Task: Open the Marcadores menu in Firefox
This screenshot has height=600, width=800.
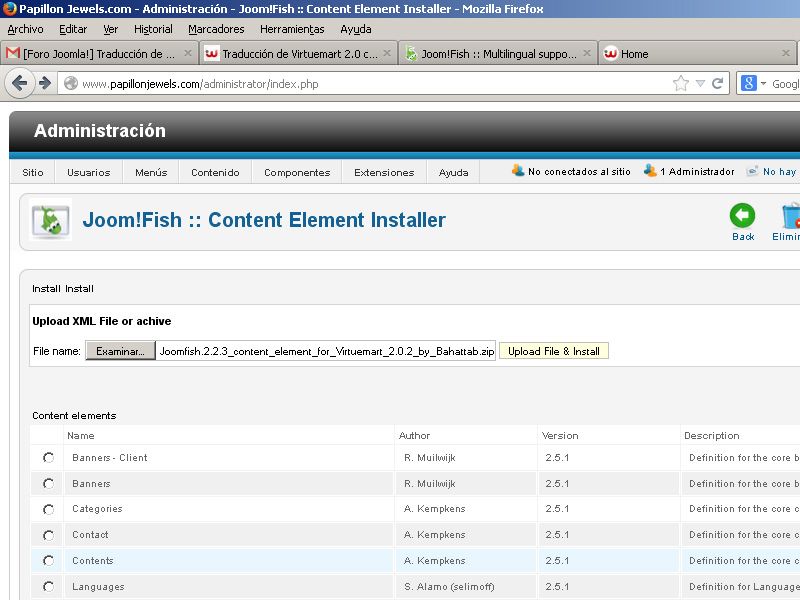Action: (216, 29)
